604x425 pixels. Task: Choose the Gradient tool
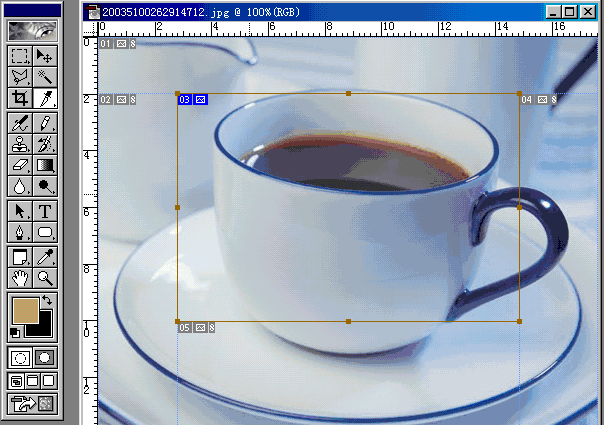[45, 164]
